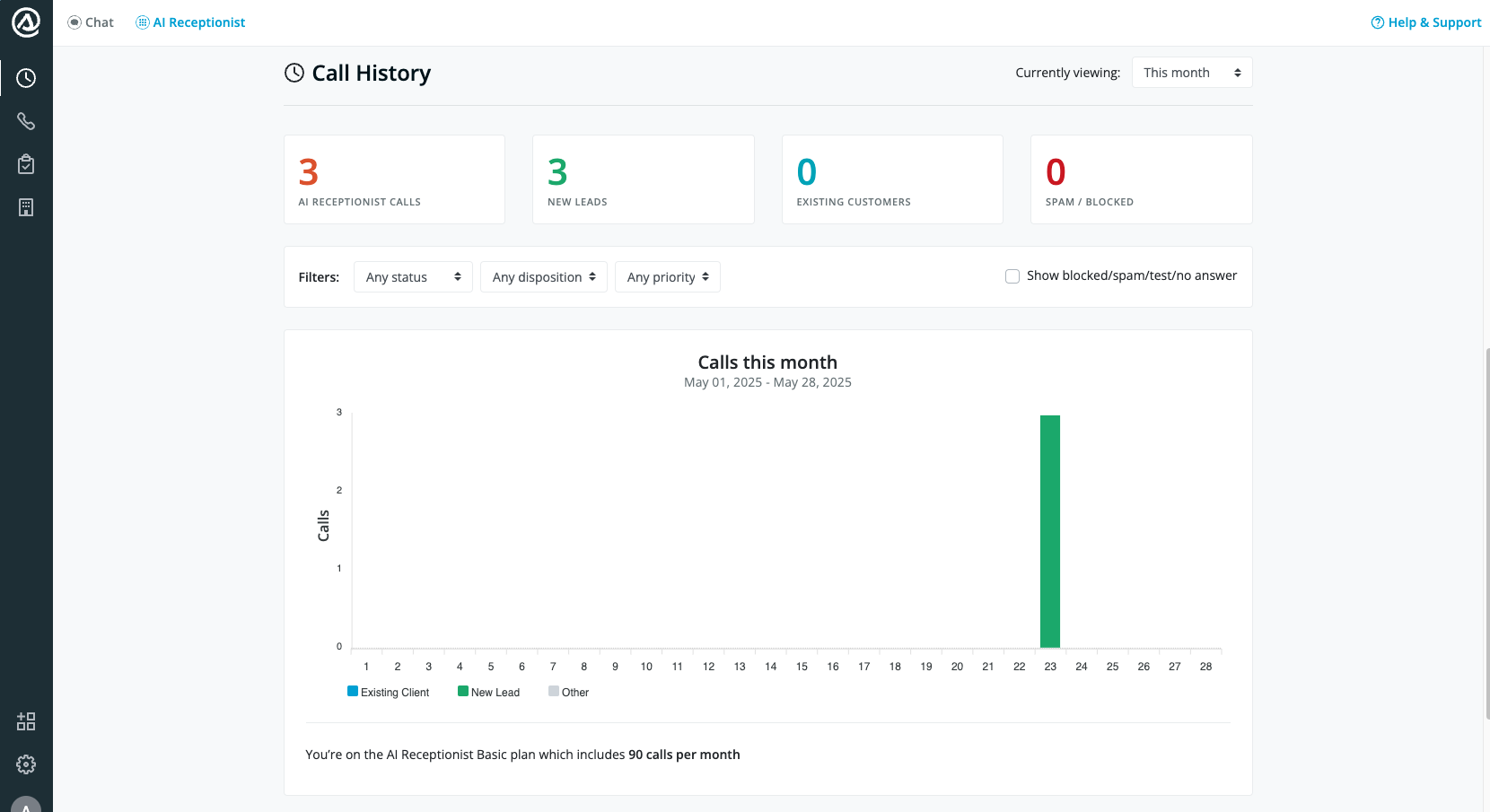
Task: Open the settings gear icon in sidebar
Action: tap(26, 764)
